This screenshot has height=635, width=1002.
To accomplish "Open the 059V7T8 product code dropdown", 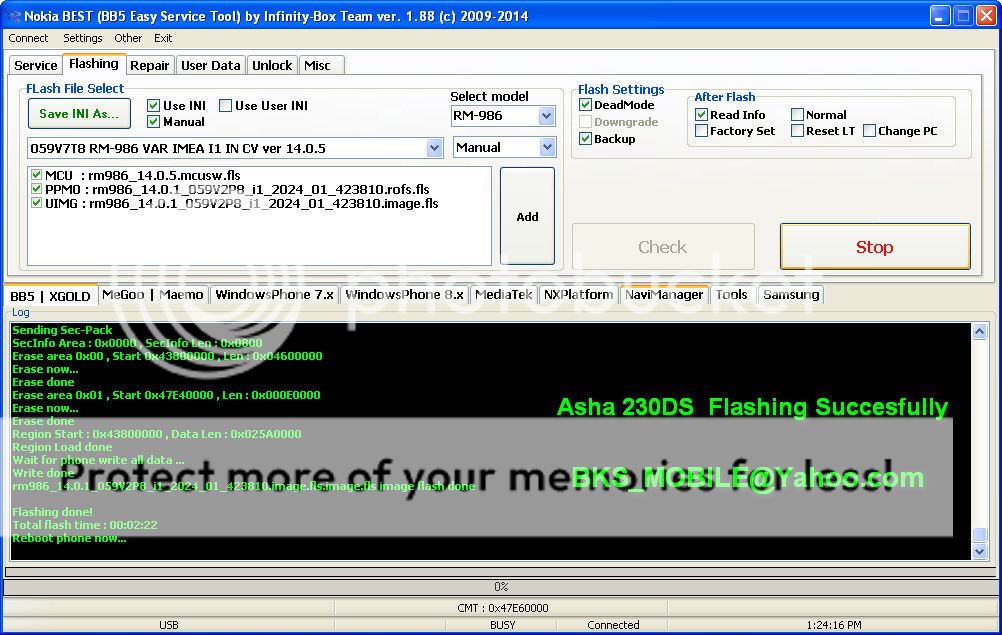I will click(x=434, y=148).
